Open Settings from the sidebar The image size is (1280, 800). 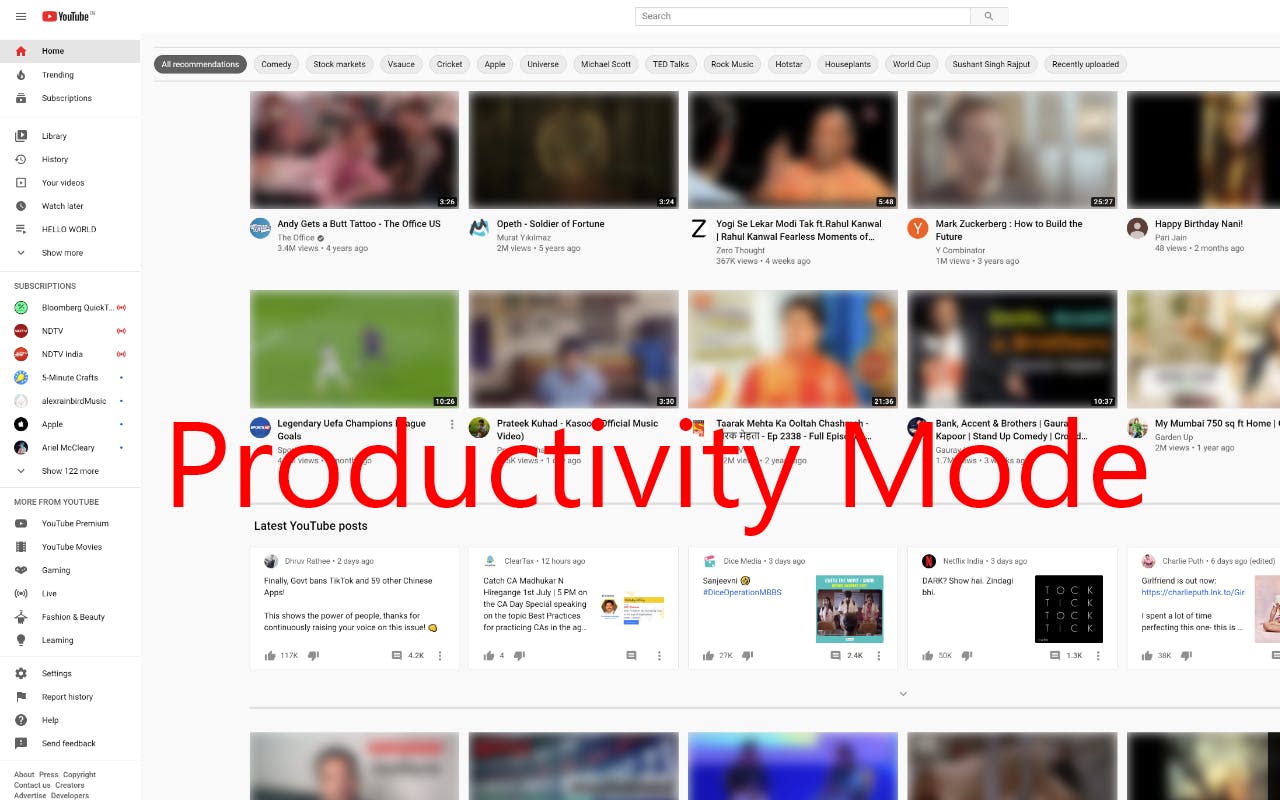pyautogui.click(x=56, y=673)
